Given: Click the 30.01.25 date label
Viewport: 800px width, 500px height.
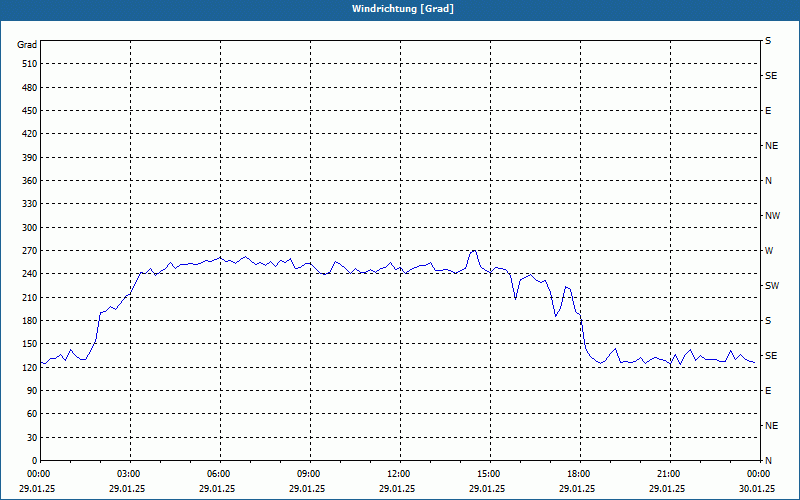Looking at the screenshot, I should coord(757,489).
